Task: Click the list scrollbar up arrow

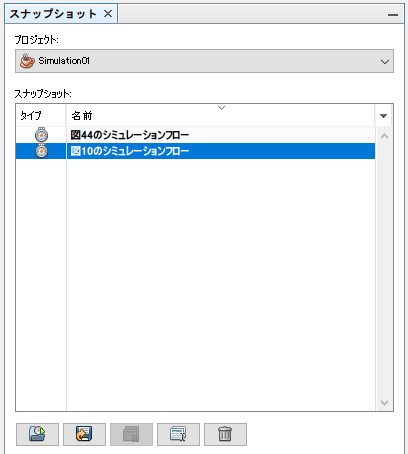Action: pos(384,136)
